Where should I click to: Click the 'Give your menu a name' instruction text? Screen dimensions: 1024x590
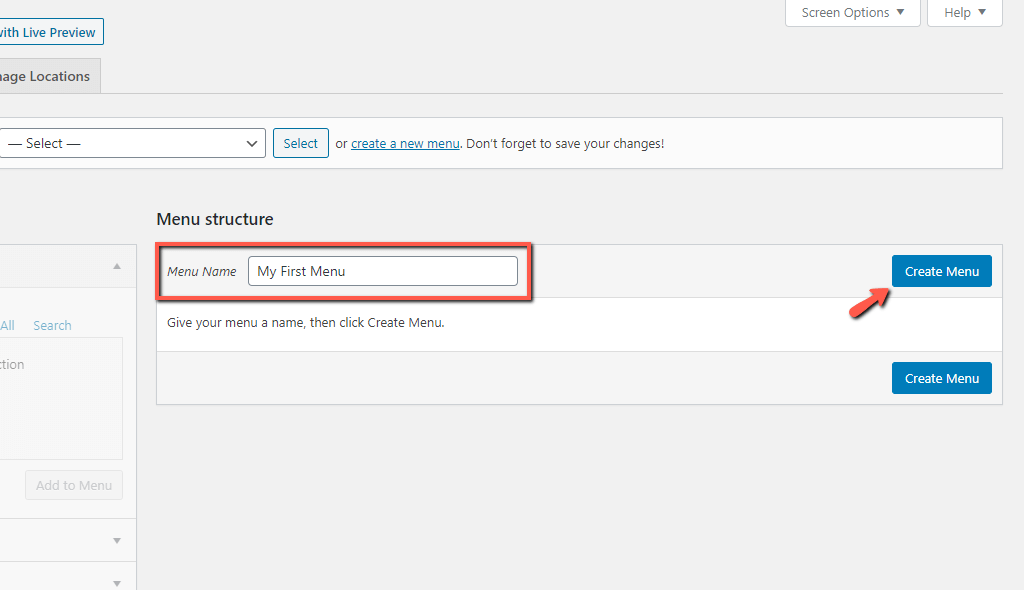point(306,323)
